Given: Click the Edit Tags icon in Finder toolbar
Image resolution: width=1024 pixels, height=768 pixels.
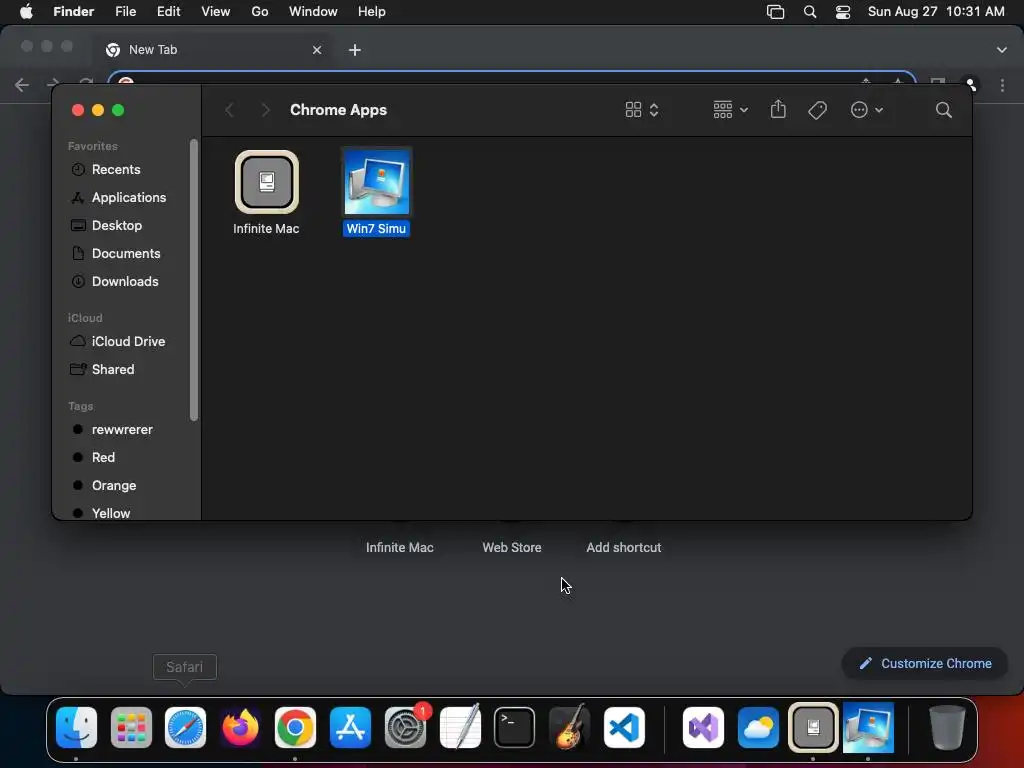Looking at the screenshot, I should [817, 110].
